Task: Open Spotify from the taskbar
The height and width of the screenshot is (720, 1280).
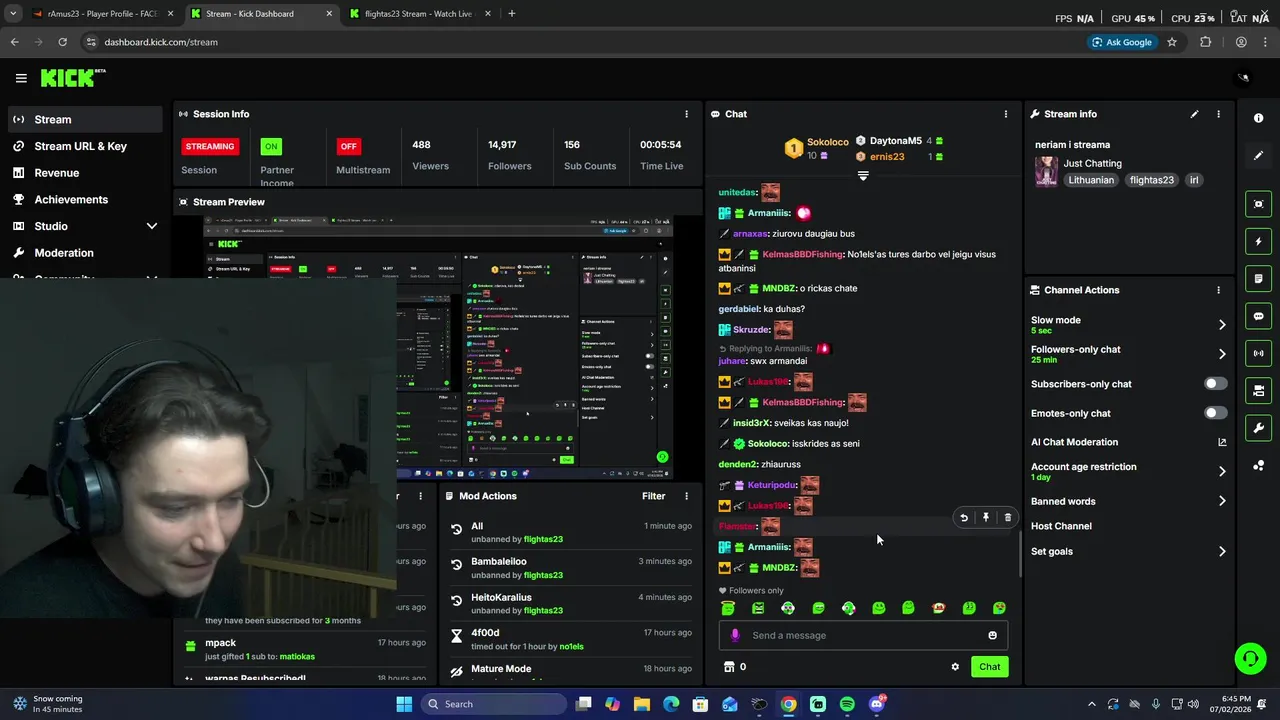Action: tap(847, 704)
